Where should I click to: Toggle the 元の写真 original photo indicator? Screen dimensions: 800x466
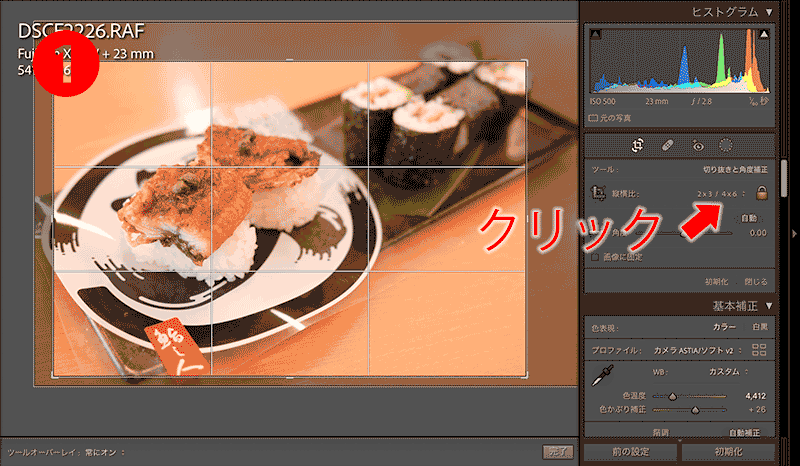(610, 118)
